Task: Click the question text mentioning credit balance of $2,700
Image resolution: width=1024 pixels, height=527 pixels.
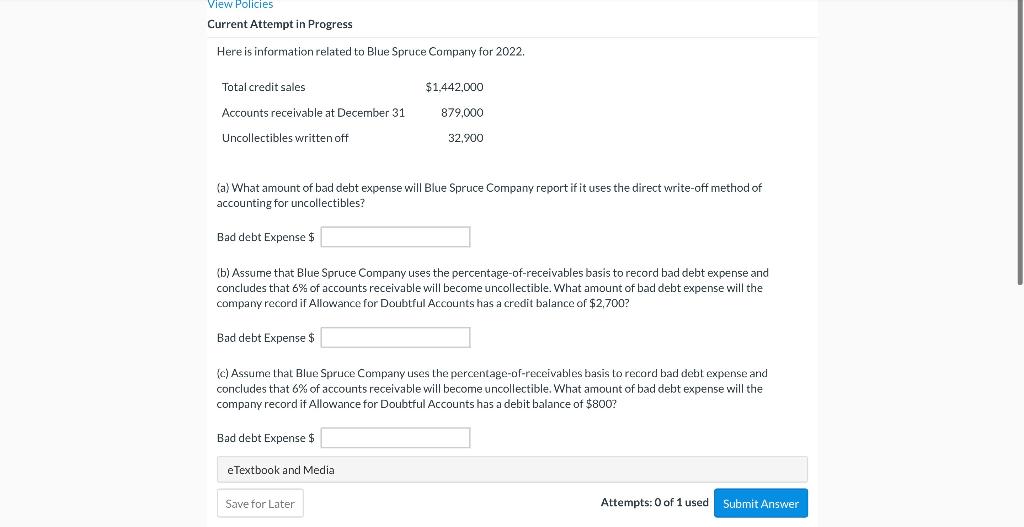Action: point(492,288)
